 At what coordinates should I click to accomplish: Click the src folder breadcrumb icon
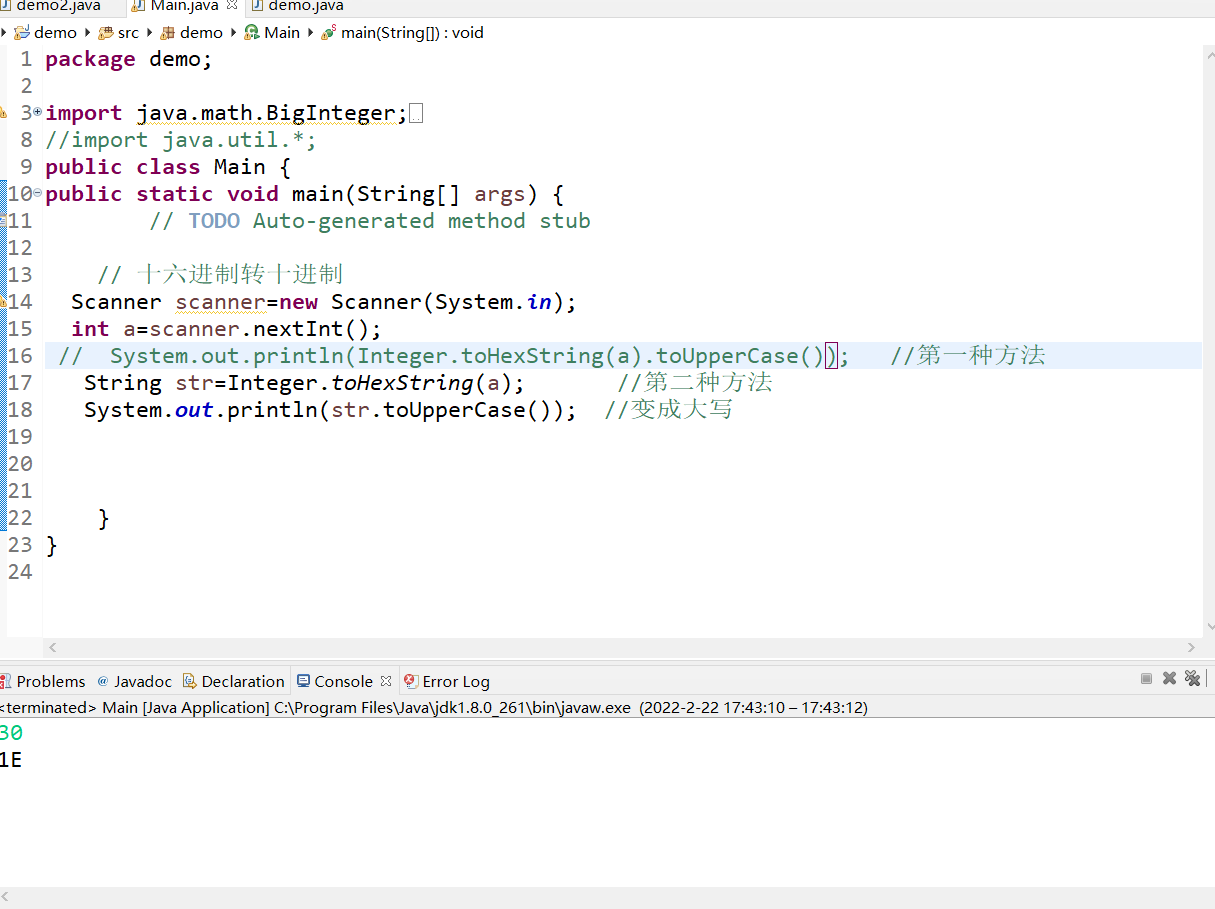point(106,33)
